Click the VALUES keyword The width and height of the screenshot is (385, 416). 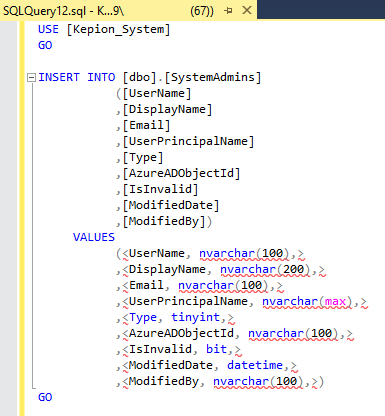coord(94,237)
